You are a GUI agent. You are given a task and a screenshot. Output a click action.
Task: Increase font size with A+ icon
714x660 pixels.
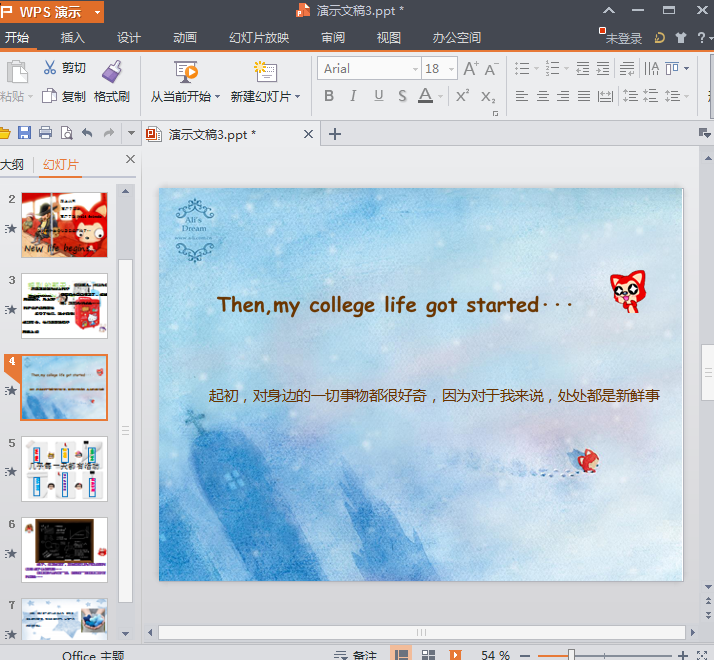pos(471,69)
